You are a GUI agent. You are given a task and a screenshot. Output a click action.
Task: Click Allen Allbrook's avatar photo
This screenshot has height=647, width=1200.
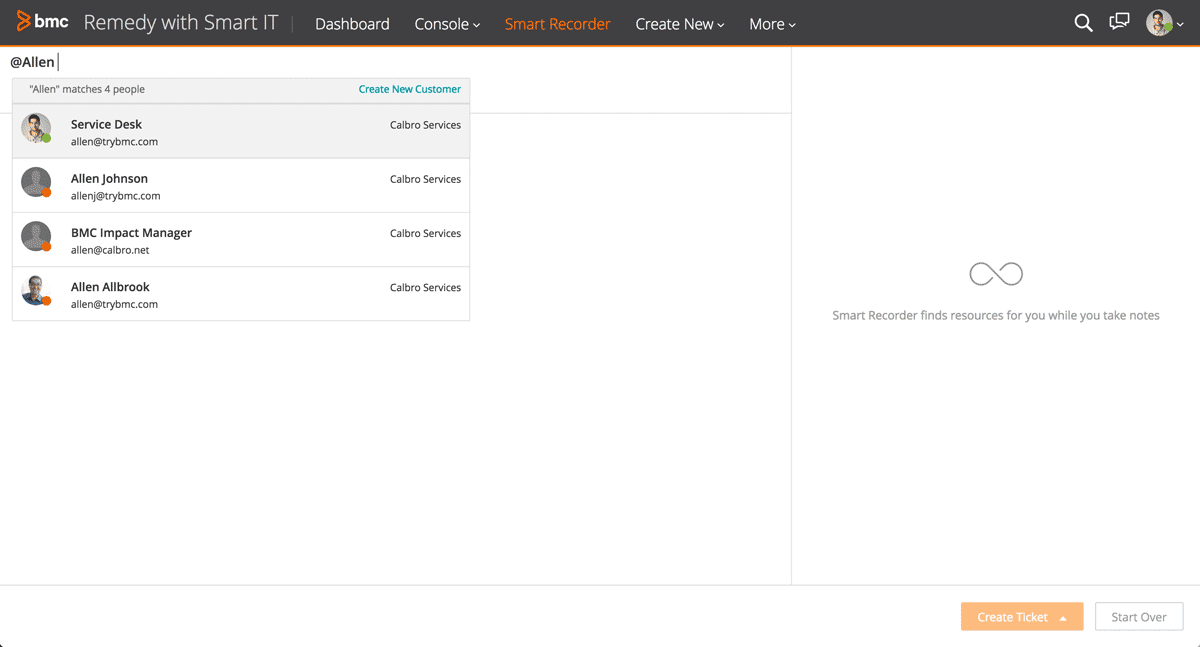(36, 290)
